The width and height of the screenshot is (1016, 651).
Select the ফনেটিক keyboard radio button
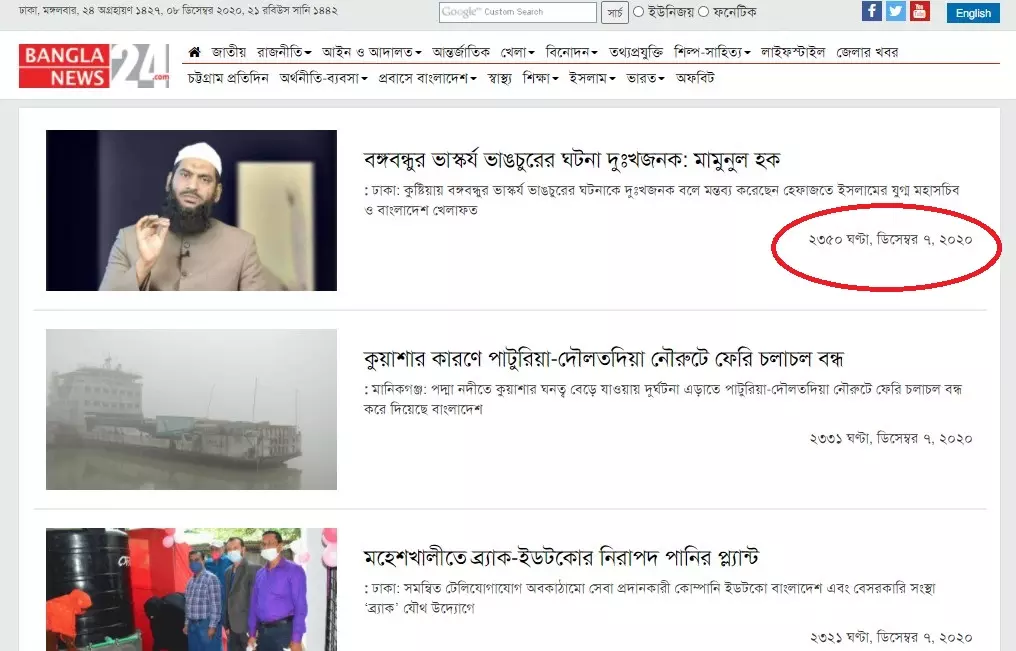tap(704, 12)
